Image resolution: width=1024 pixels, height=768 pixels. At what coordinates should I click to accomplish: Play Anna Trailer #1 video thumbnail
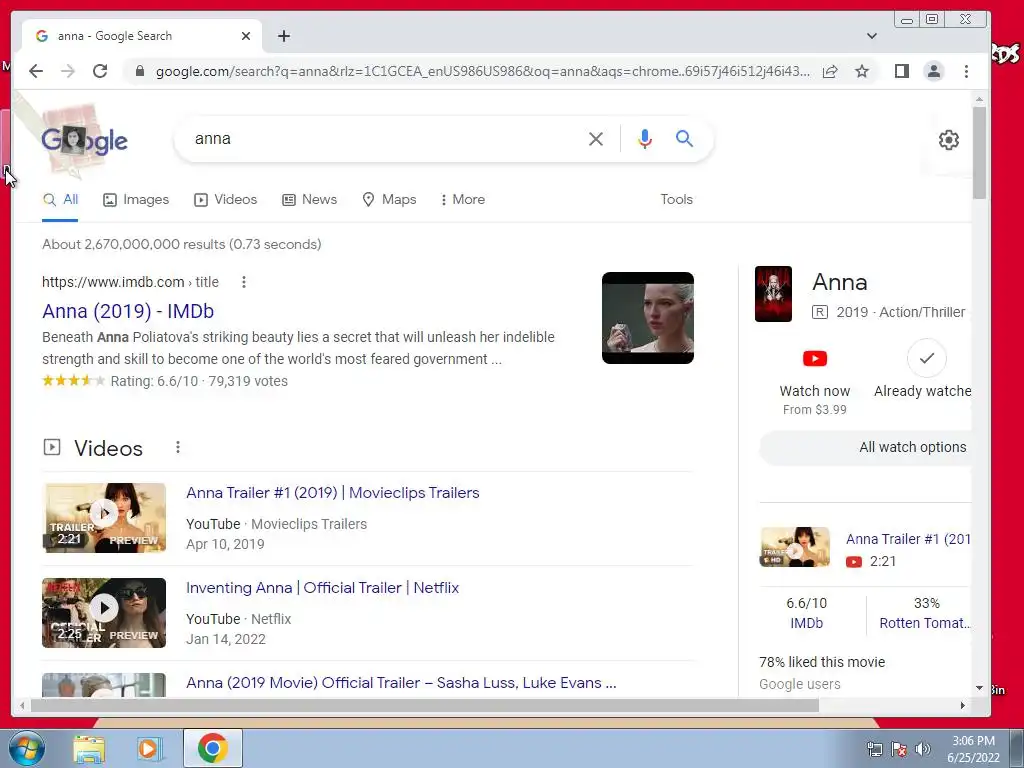pos(104,518)
